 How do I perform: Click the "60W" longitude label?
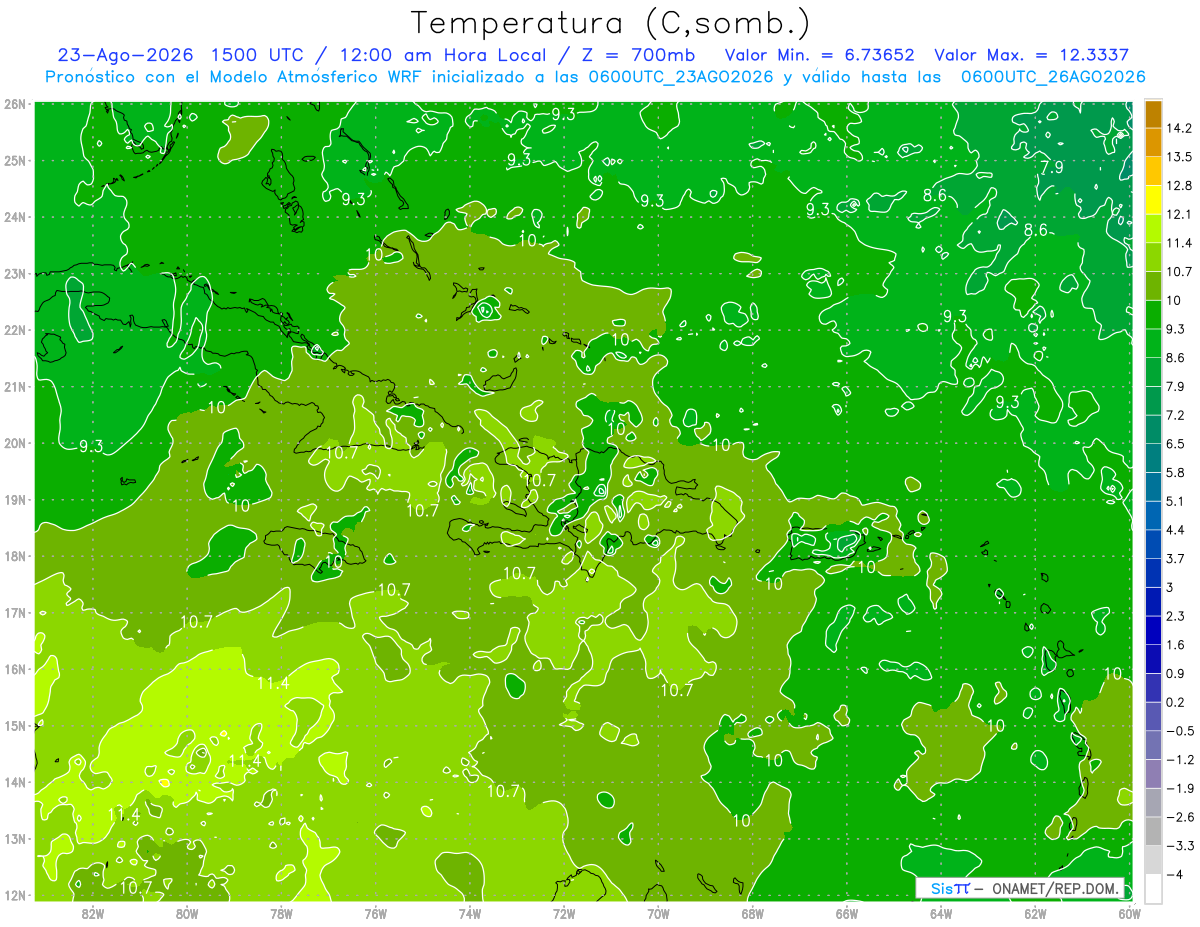pos(1129,913)
